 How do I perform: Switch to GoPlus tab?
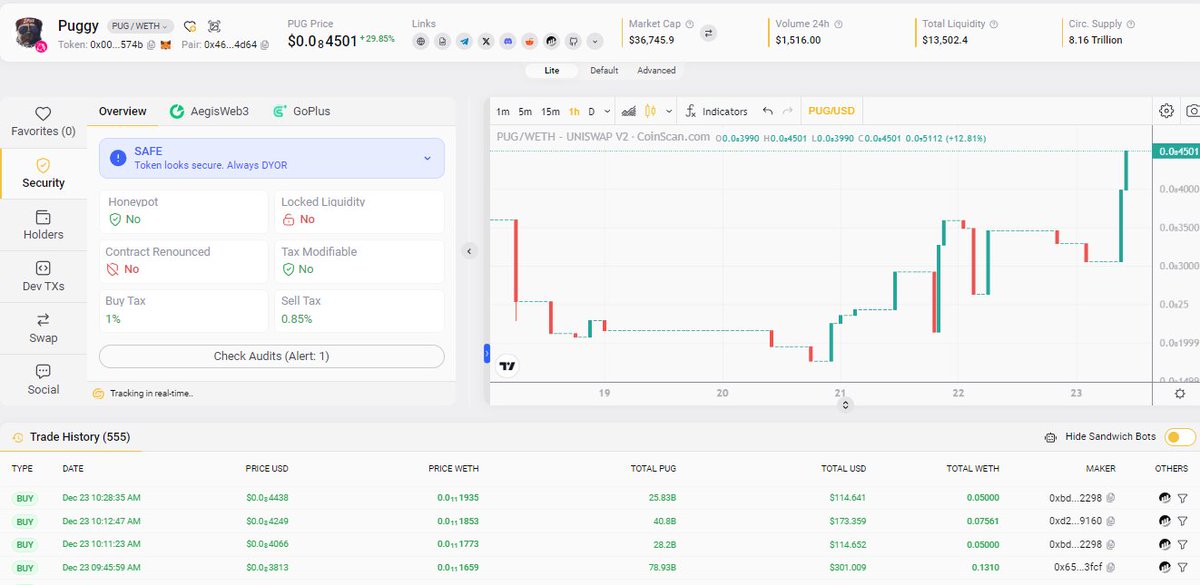[301, 111]
